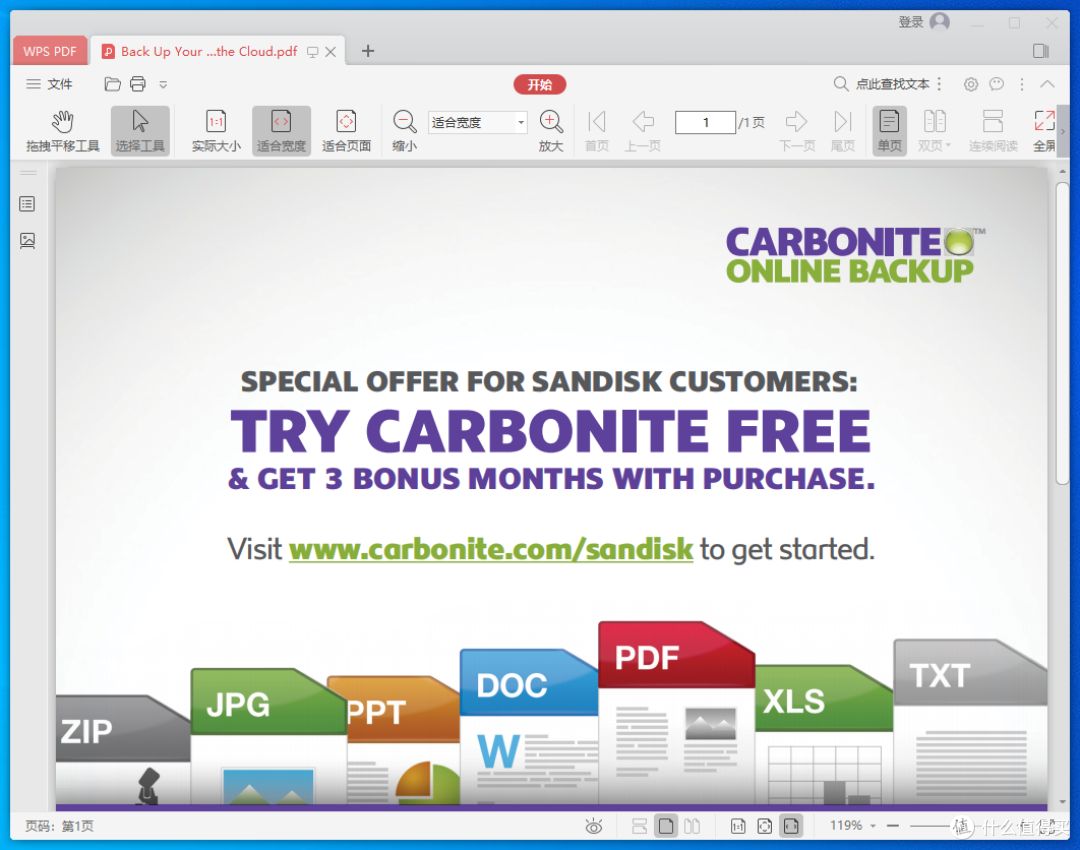Enable continuous reading (连续阅读)
Image resolution: width=1080 pixels, height=850 pixels.
coord(993,131)
